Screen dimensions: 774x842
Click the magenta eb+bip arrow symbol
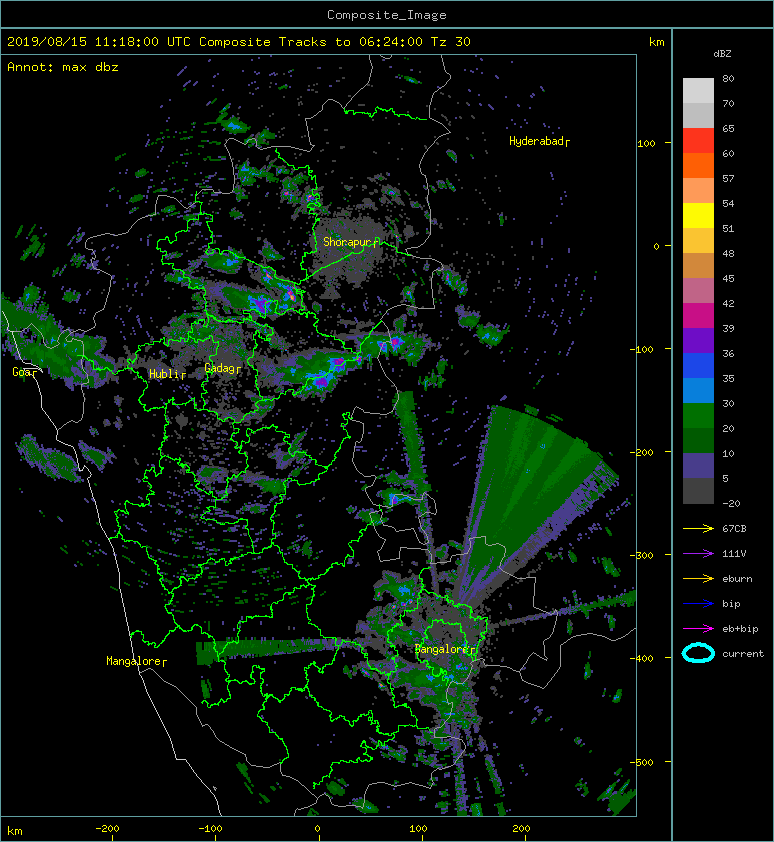(x=698, y=628)
